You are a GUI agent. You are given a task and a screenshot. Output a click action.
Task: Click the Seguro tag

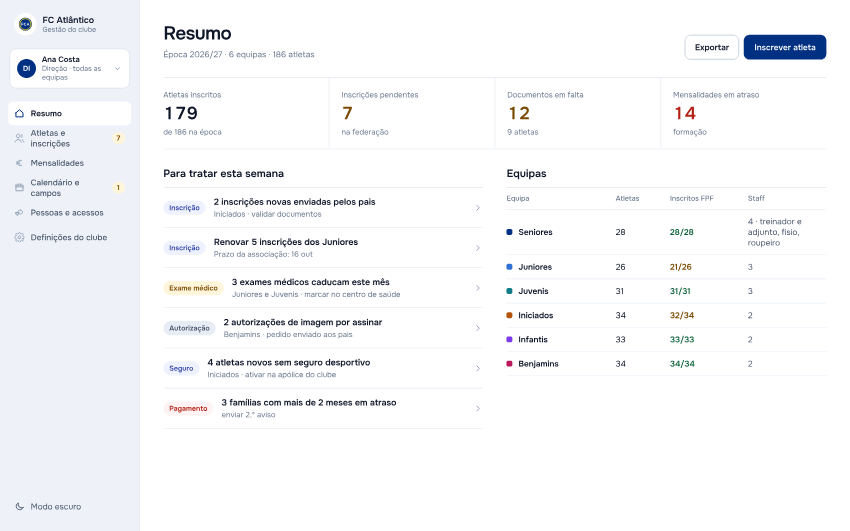coord(181,368)
